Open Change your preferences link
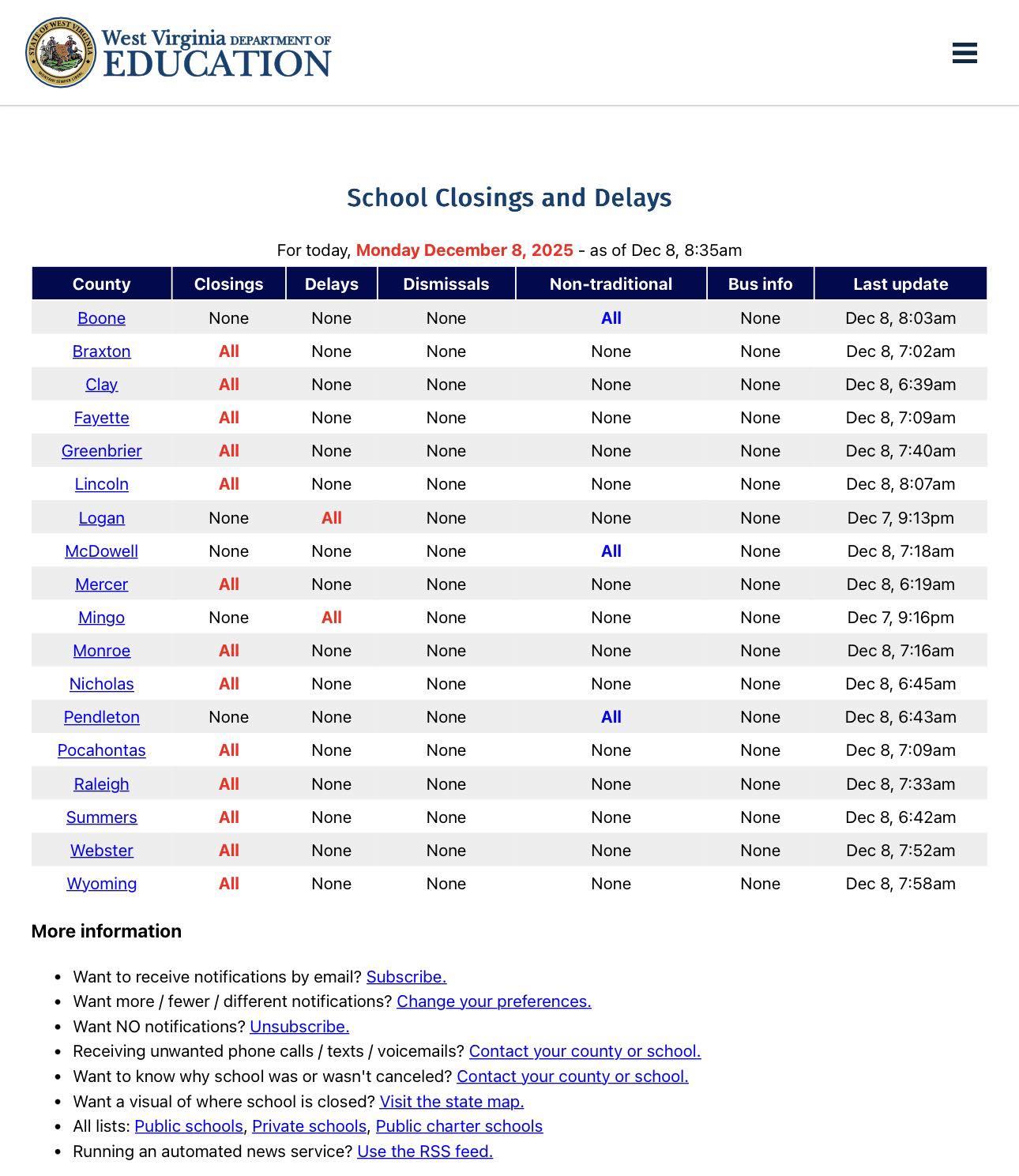The image size is (1019, 1176). (x=494, y=1001)
